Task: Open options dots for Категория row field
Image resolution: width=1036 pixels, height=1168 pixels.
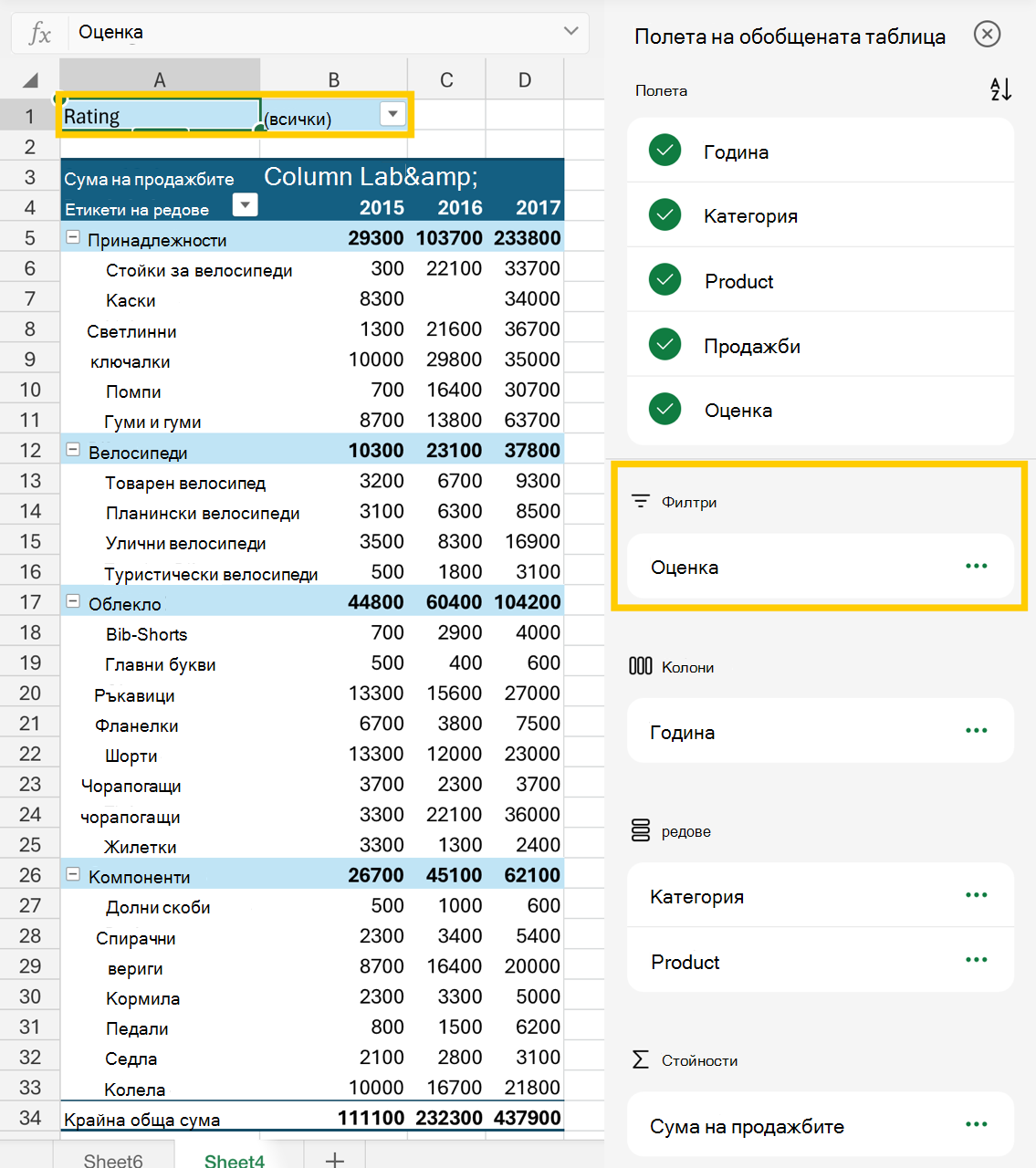Action: pos(977,895)
